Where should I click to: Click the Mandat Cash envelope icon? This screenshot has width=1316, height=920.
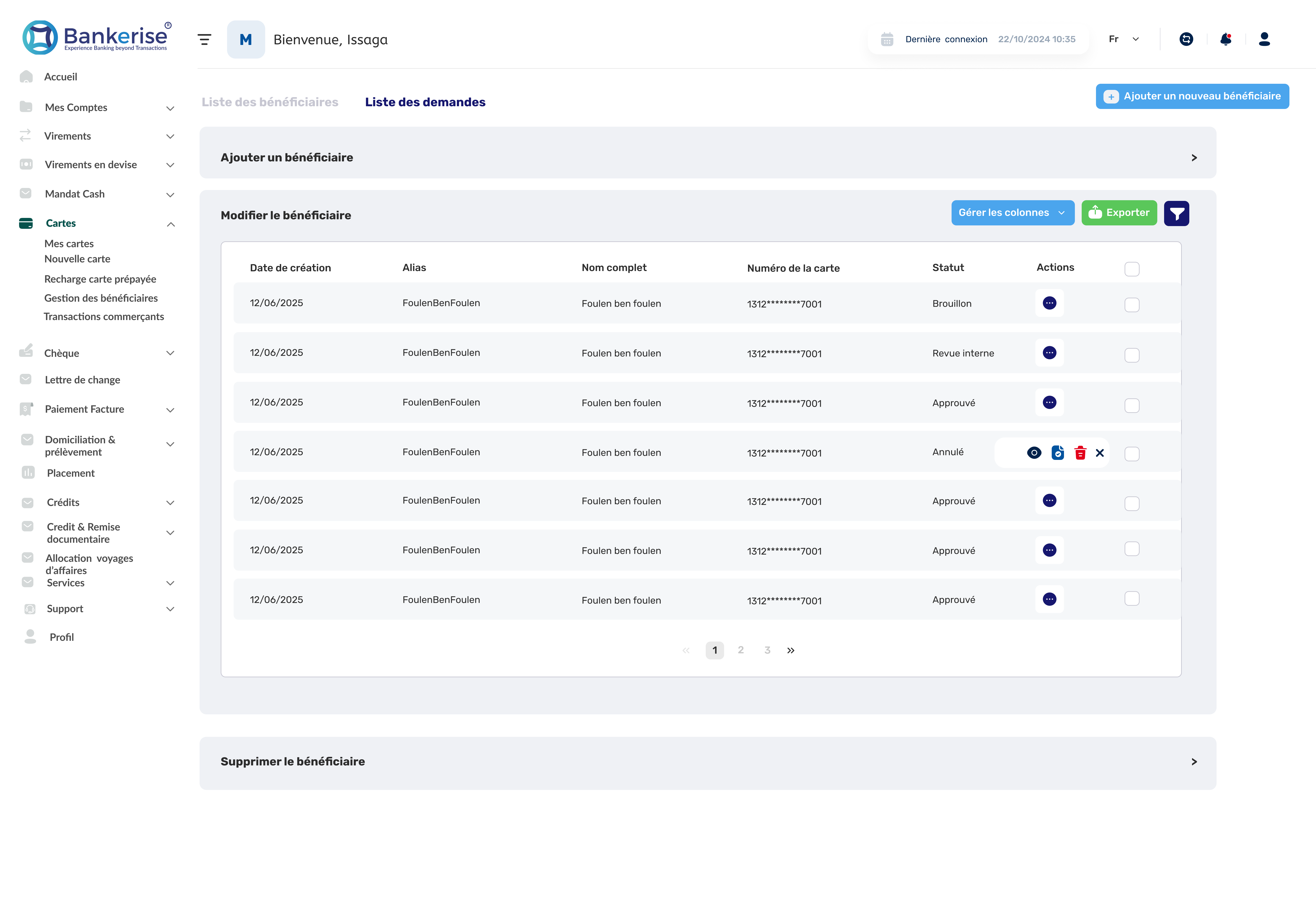(26, 193)
